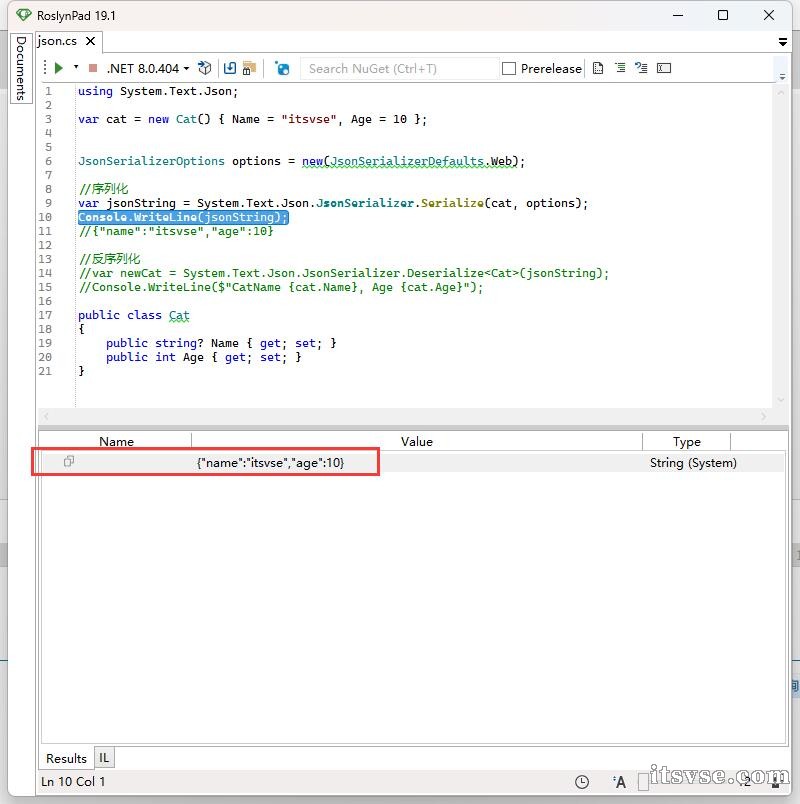Click the clock icon in status bar
The image size is (800, 804).
tap(582, 782)
